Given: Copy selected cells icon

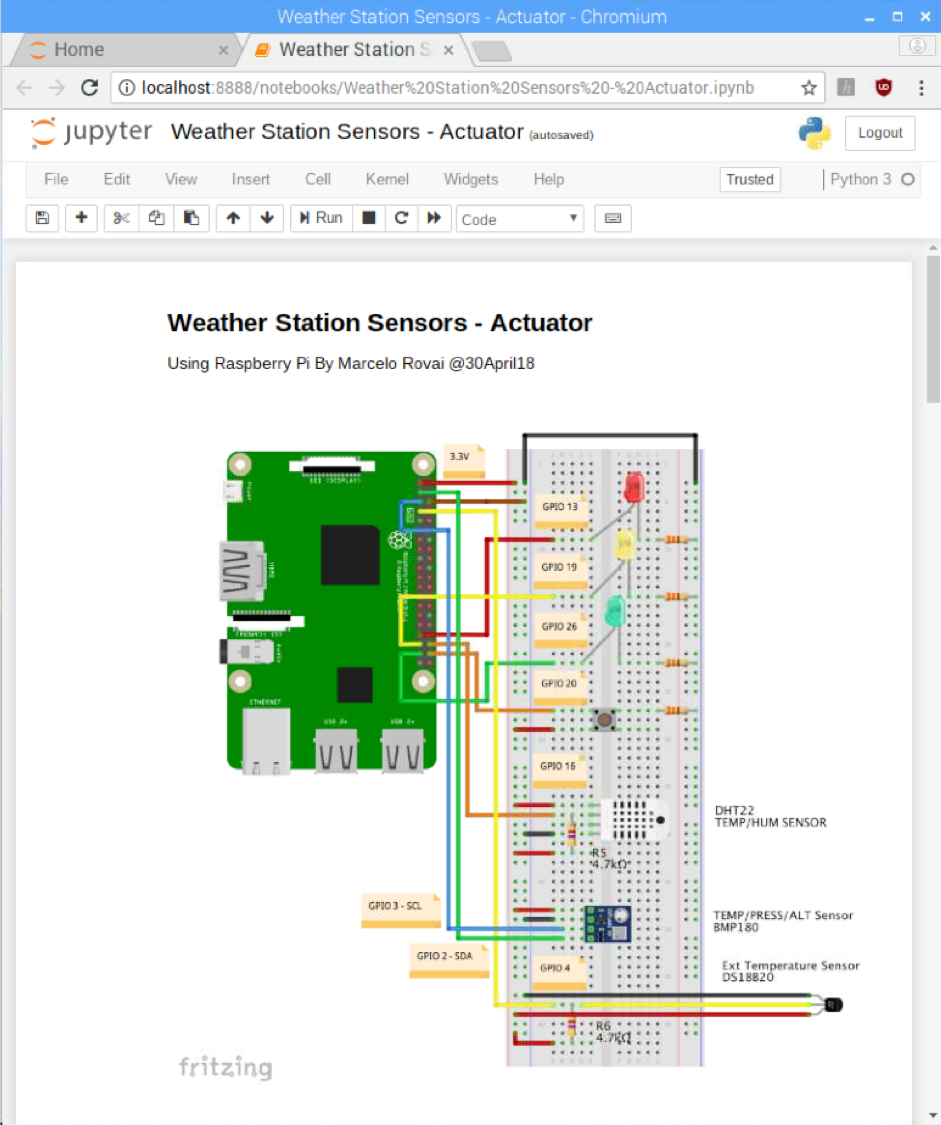Looking at the screenshot, I should pos(156,218).
